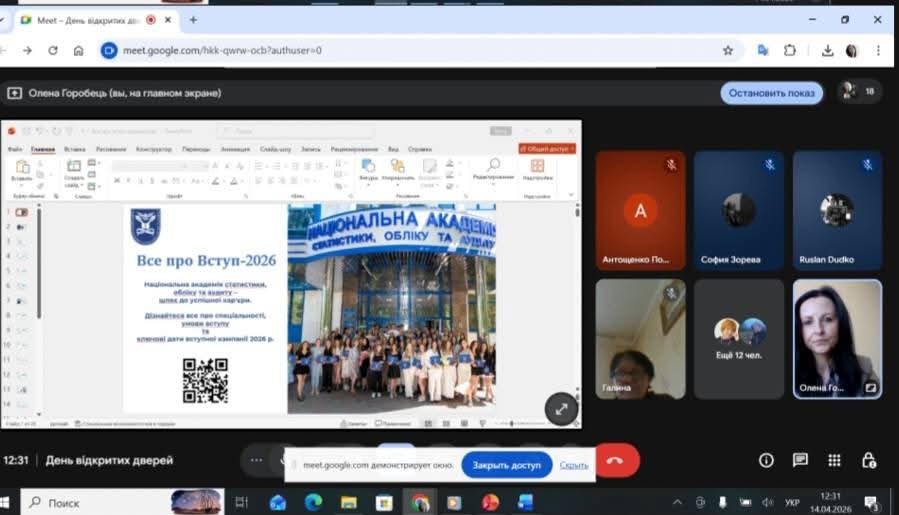Open the meeting details info icon
The width and height of the screenshot is (899, 515).
tap(766, 460)
